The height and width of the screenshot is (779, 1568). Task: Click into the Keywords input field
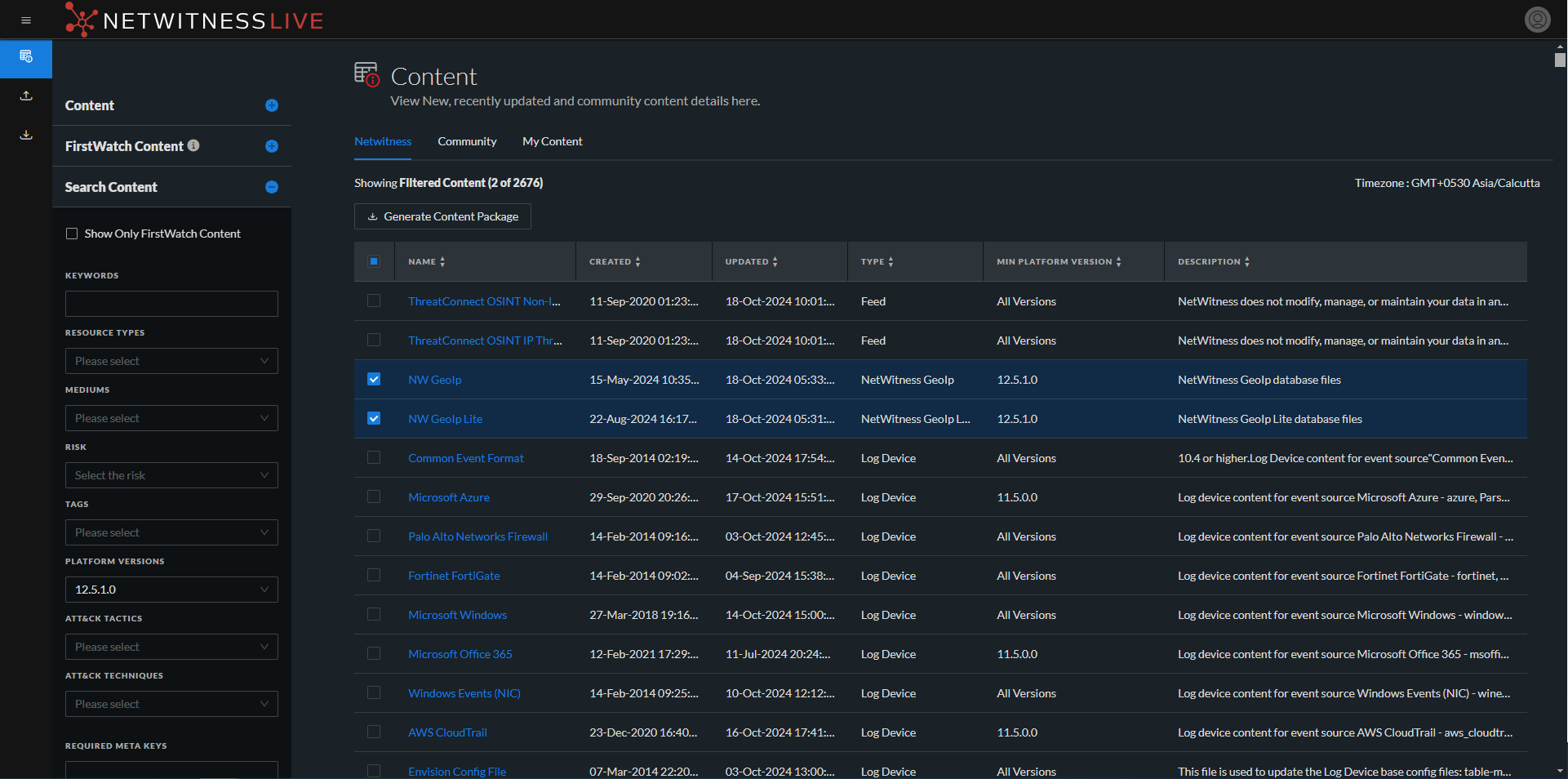coord(171,304)
